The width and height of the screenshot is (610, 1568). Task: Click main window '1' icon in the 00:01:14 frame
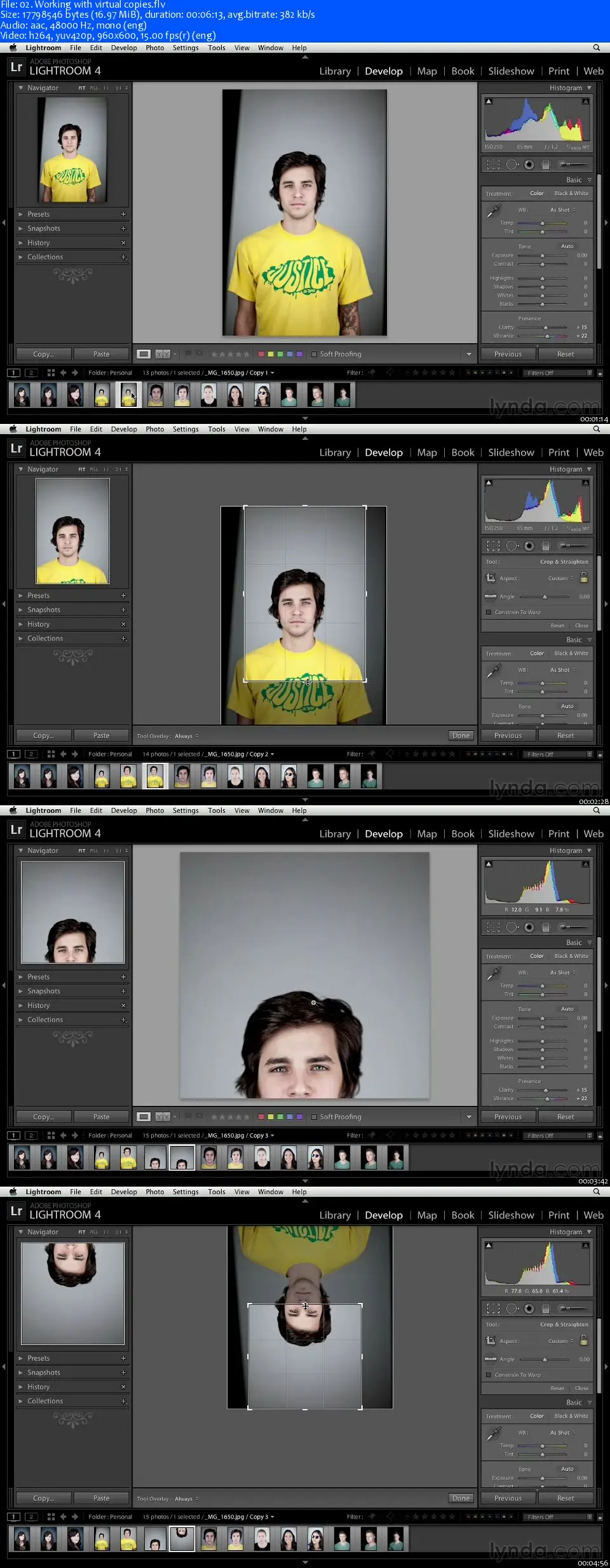coord(14,373)
